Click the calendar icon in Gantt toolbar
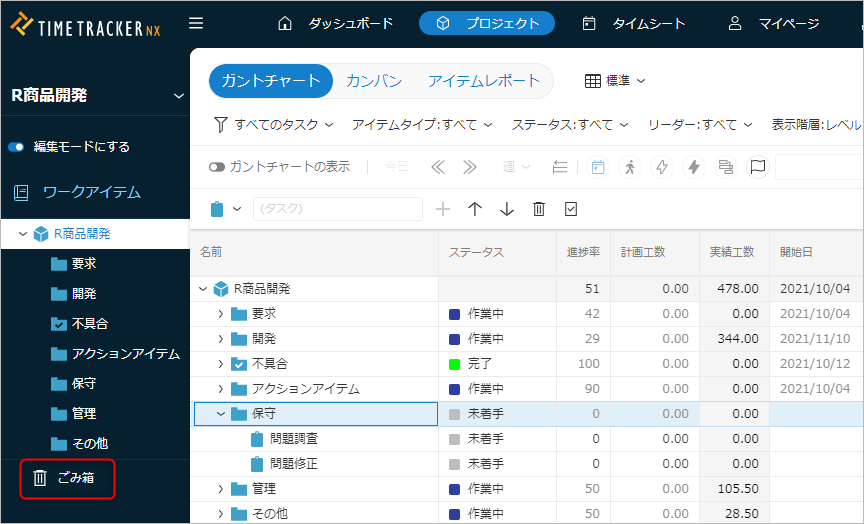The image size is (864, 524). click(597, 167)
